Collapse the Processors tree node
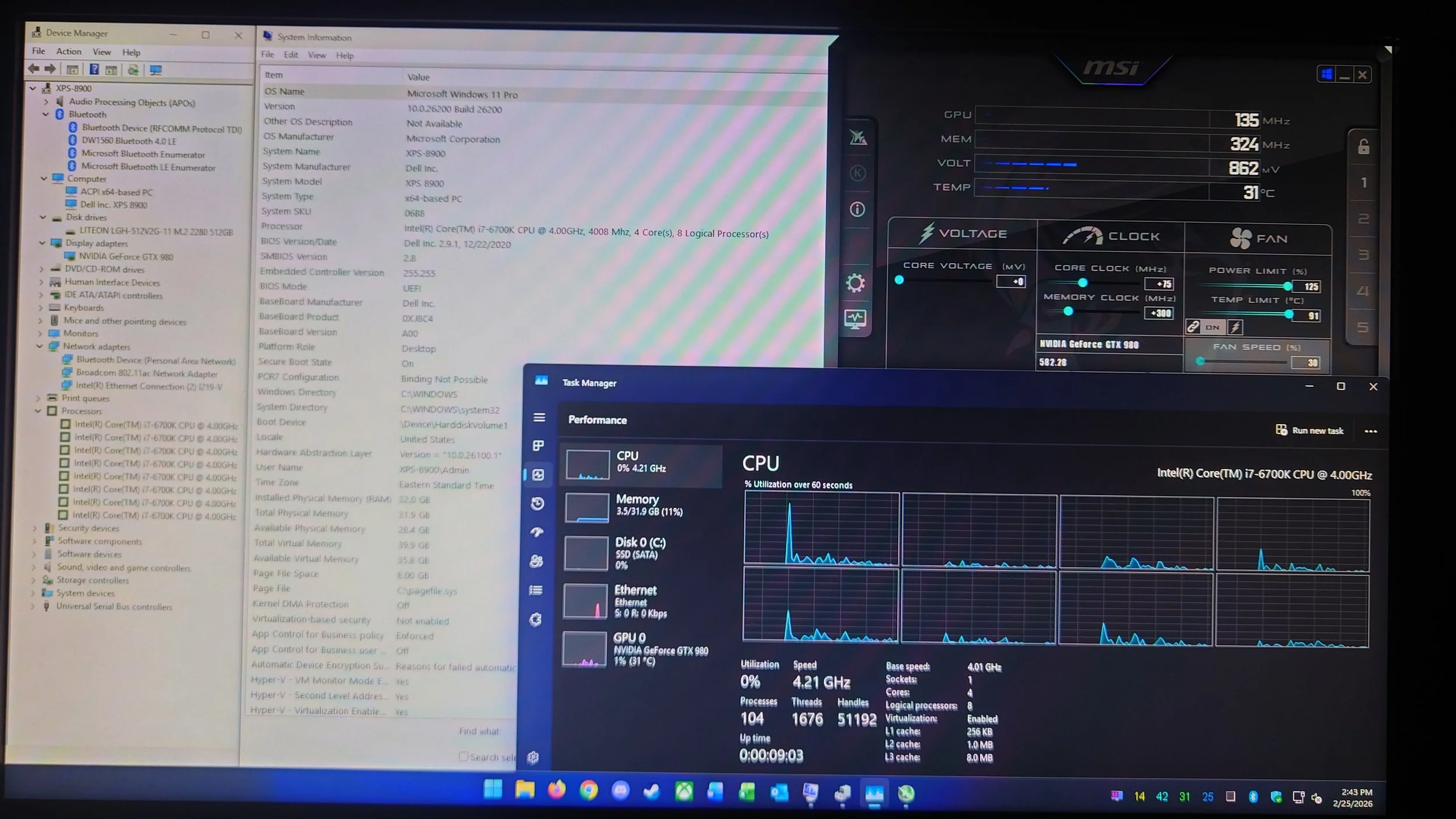This screenshot has height=819, width=1456. [38, 411]
